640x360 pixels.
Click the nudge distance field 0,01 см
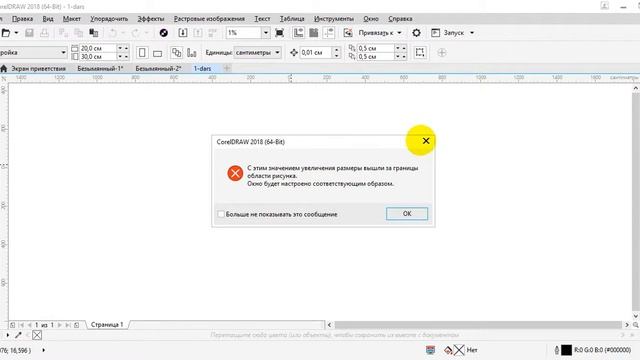tap(316, 52)
